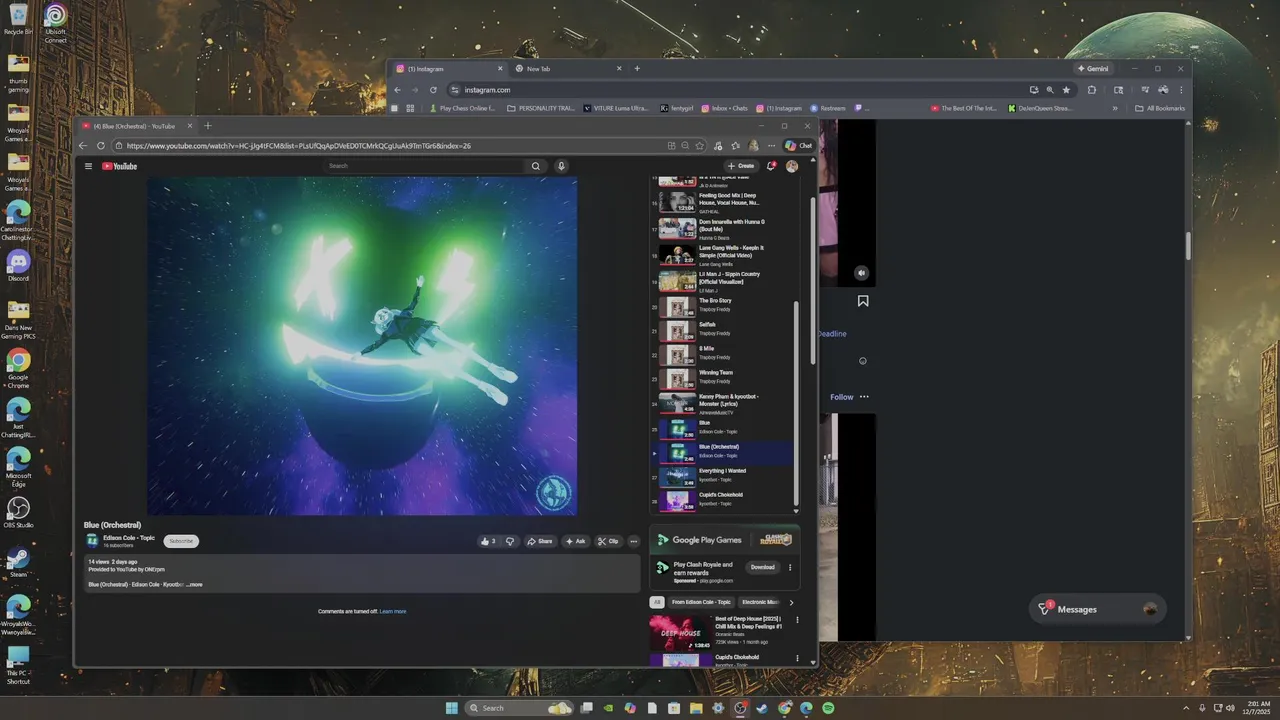The height and width of the screenshot is (720, 1280).
Task: Open Chrome extensions puzzle icon
Action: pyautogui.click(x=1092, y=90)
